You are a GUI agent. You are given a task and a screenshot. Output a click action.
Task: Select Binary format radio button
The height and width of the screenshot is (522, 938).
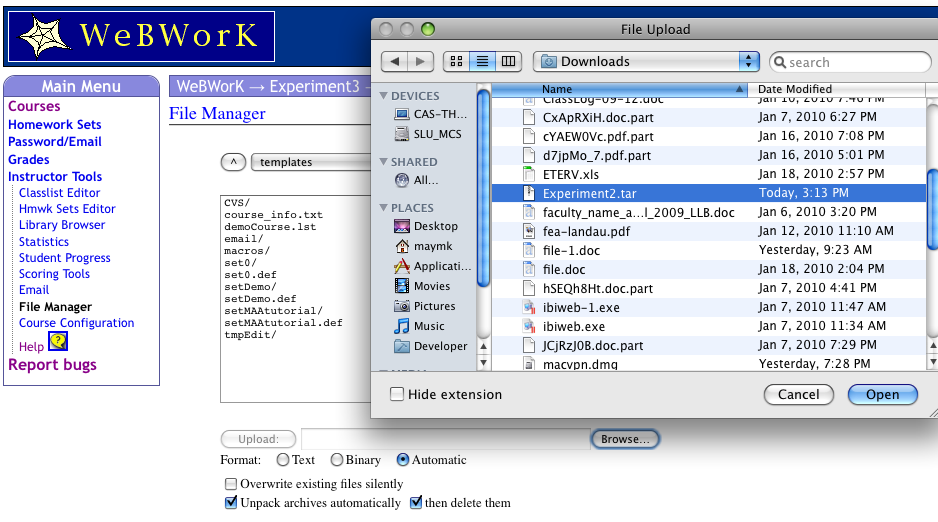coord(337,460)
